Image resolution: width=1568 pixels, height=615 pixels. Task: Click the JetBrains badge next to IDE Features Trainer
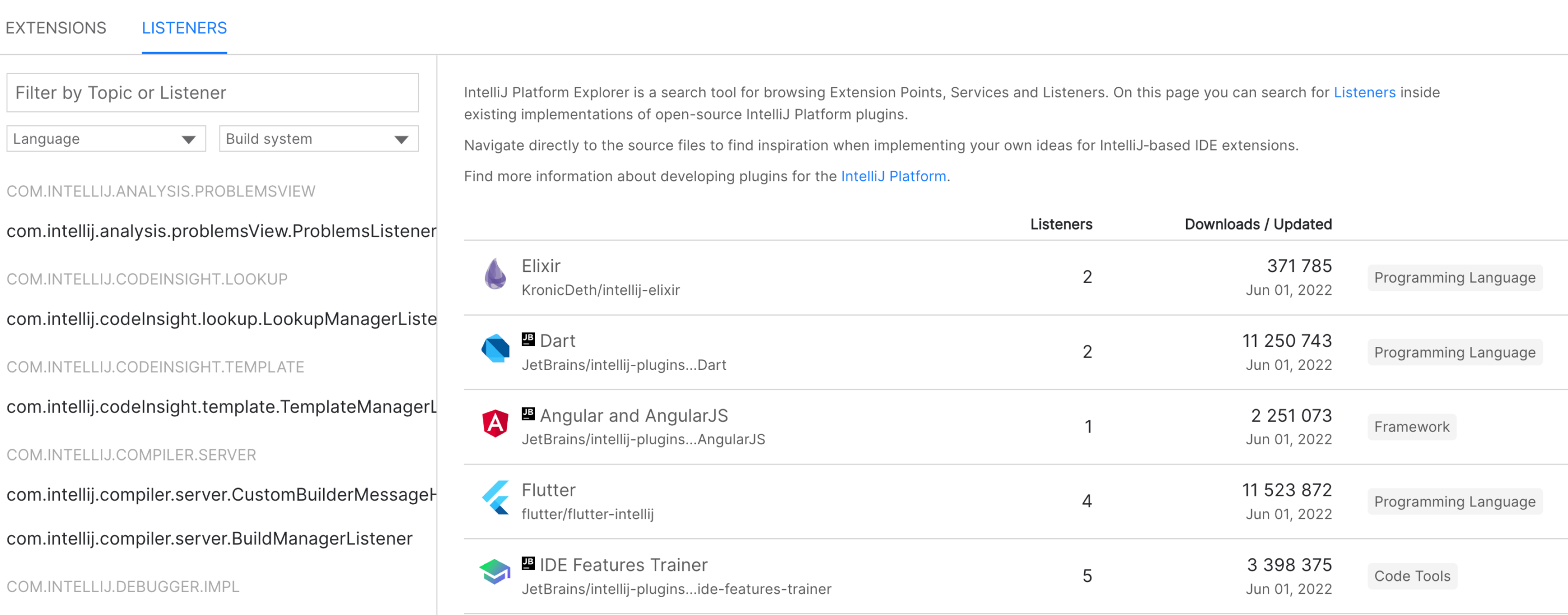(x=528, y=564)
